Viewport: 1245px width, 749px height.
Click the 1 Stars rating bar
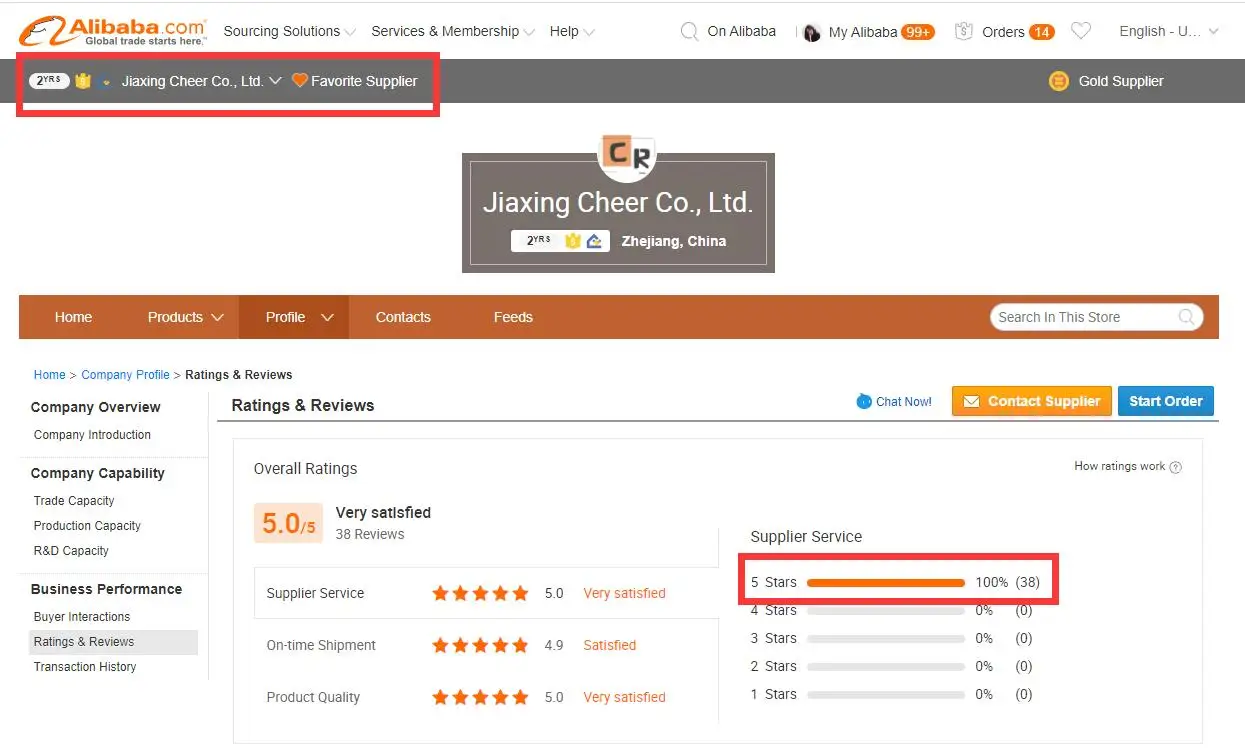pos(886,694)
